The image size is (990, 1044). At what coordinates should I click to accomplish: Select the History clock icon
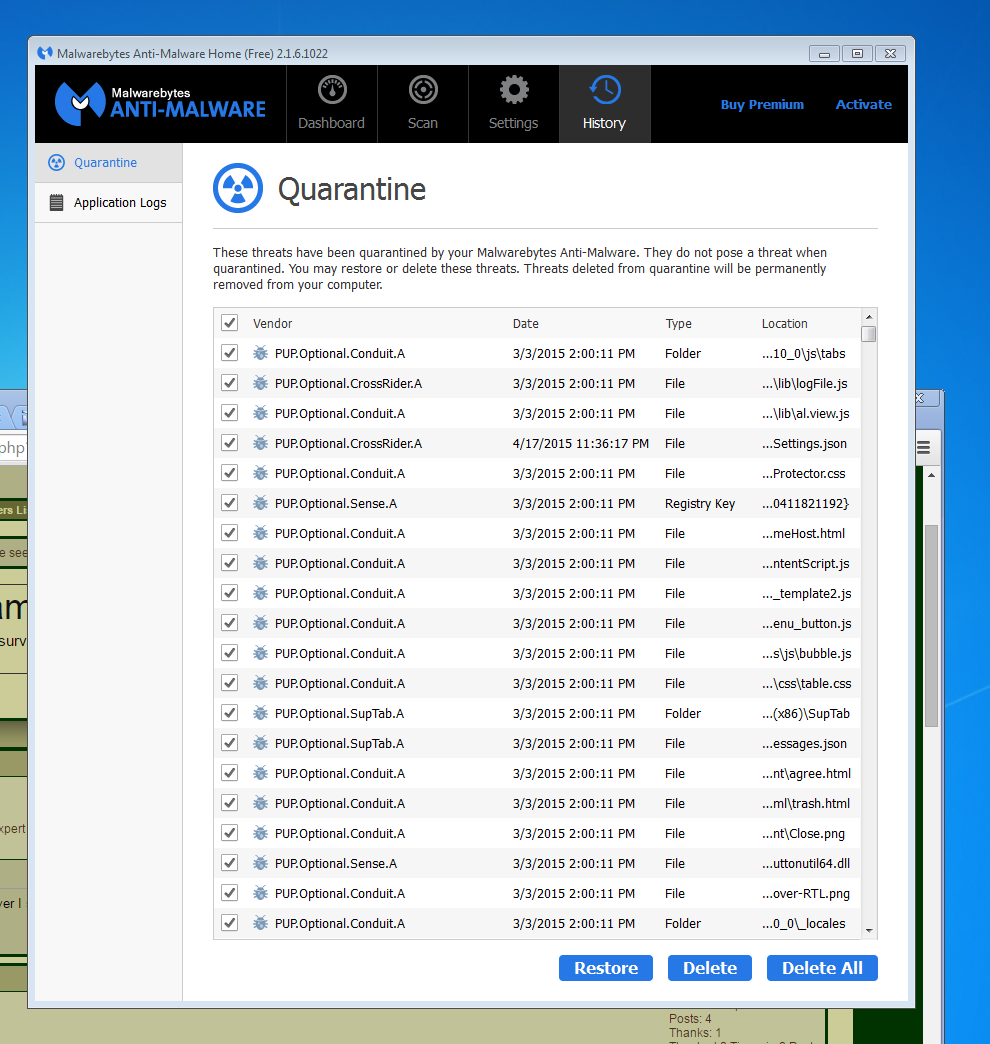click(605, 90)
